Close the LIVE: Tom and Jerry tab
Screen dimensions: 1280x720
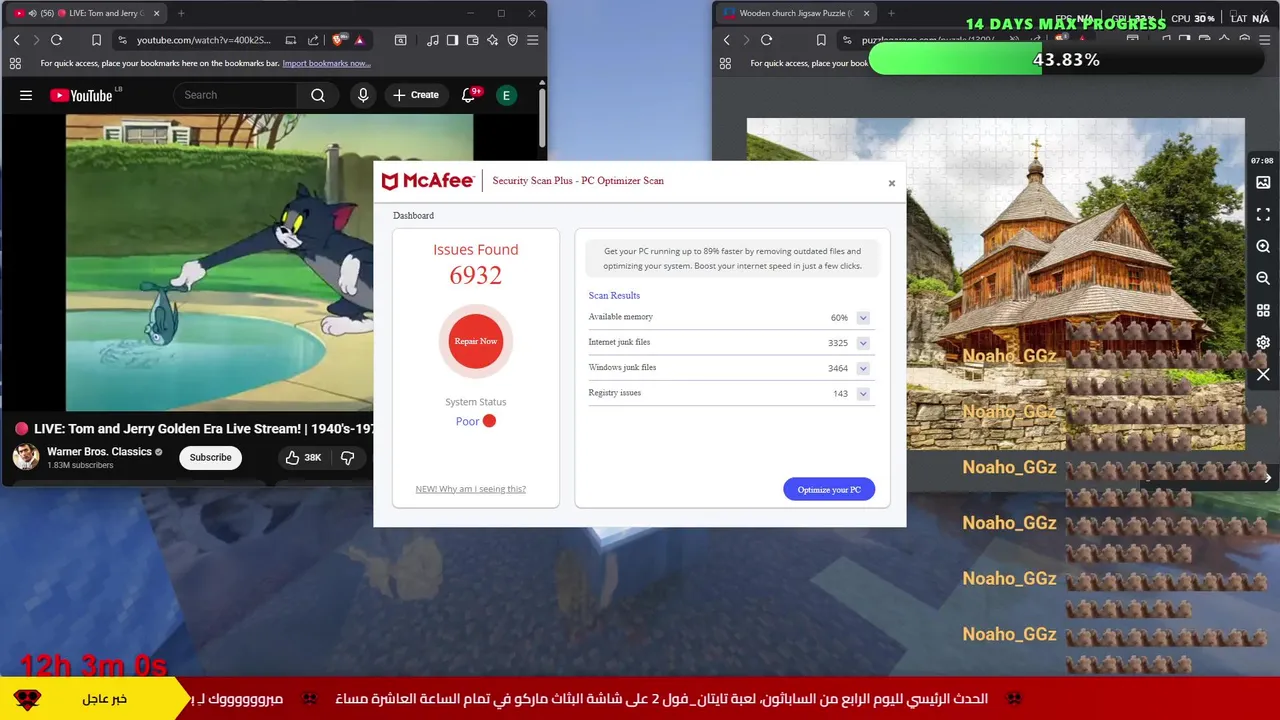[156, 13]
